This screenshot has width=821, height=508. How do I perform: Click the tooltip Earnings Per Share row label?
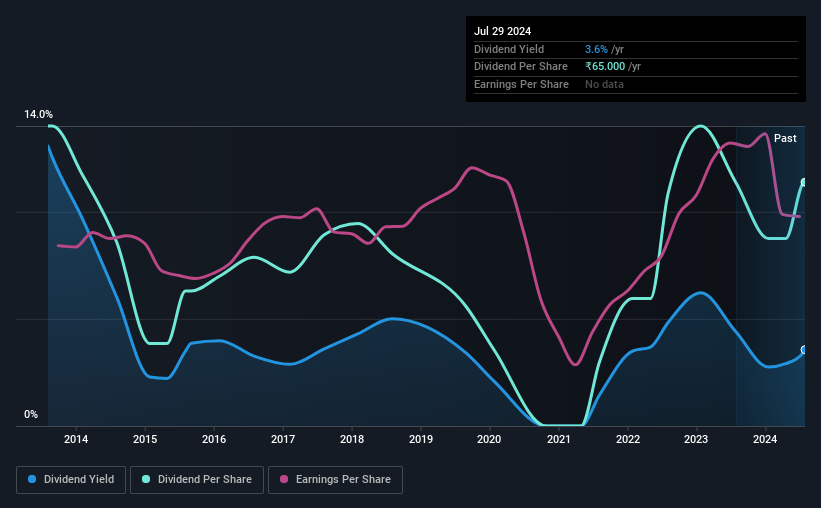[x=522, y=84]
